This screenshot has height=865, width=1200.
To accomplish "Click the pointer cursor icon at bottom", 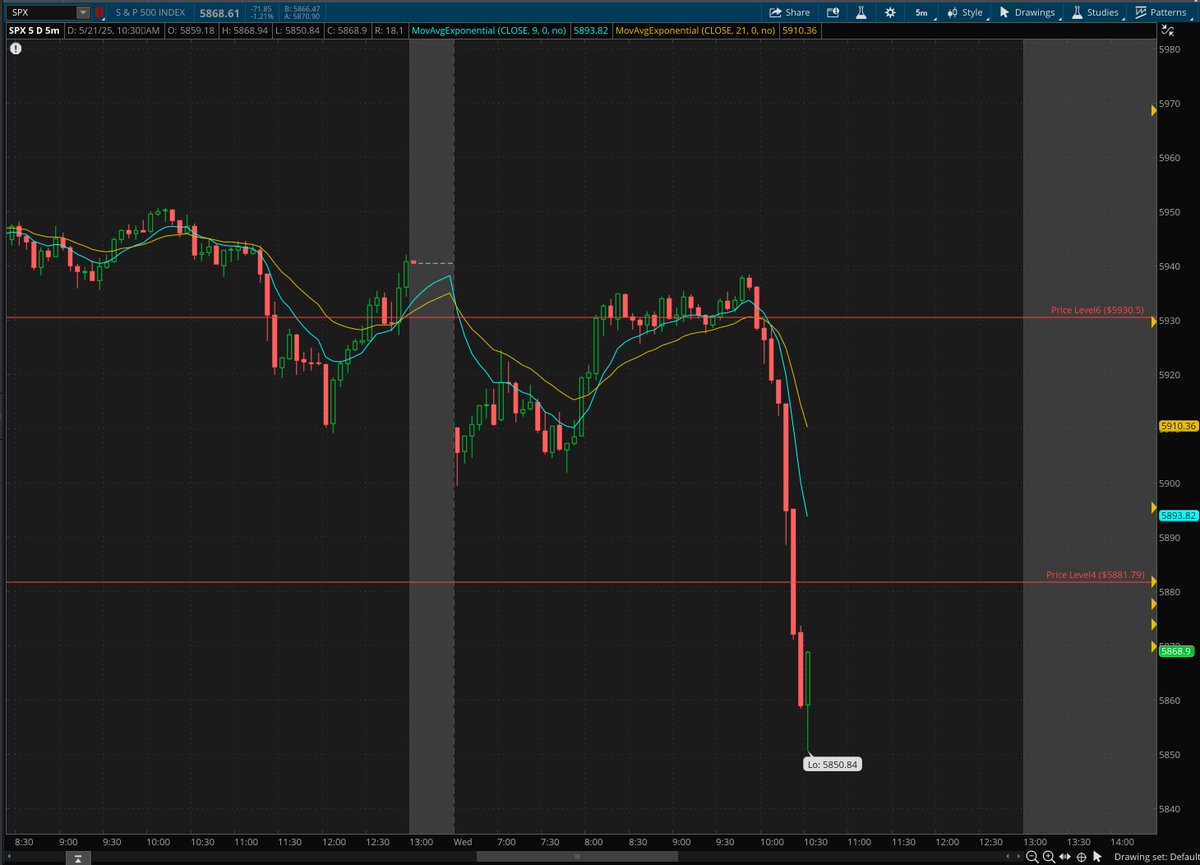I will (1097, 857).
